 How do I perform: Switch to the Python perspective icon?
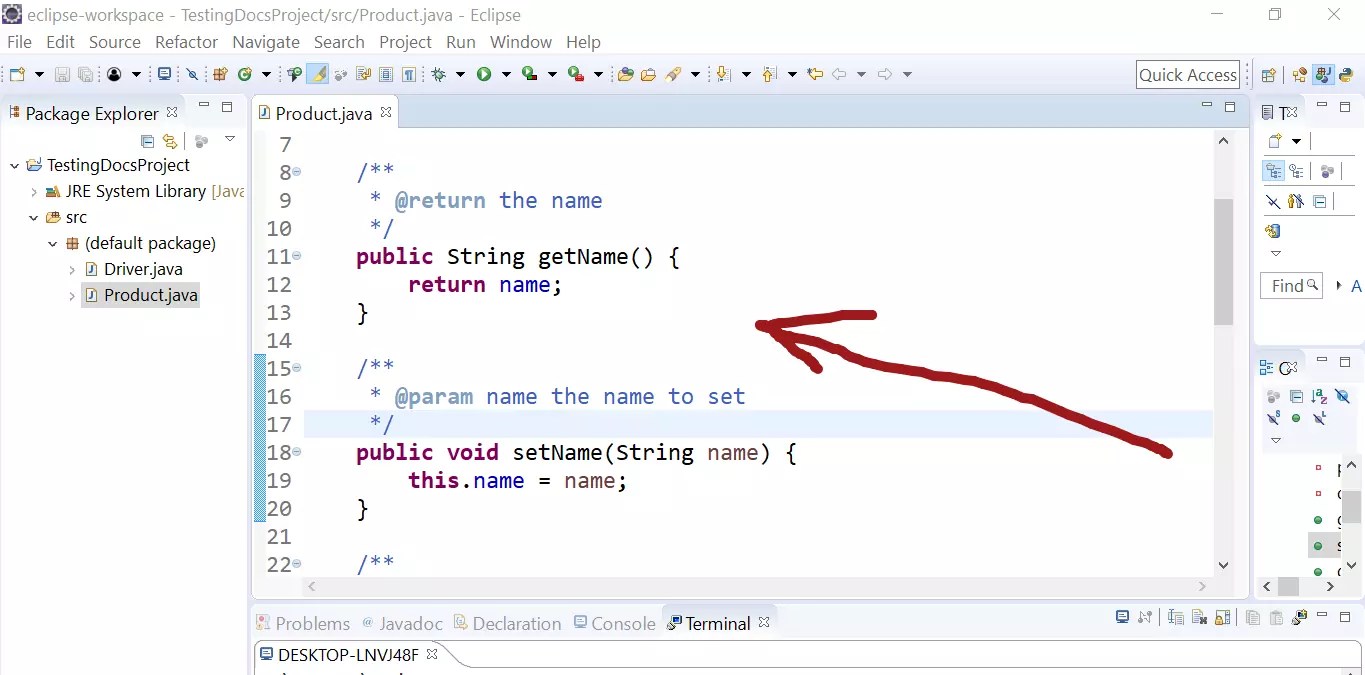point(1346,74)
